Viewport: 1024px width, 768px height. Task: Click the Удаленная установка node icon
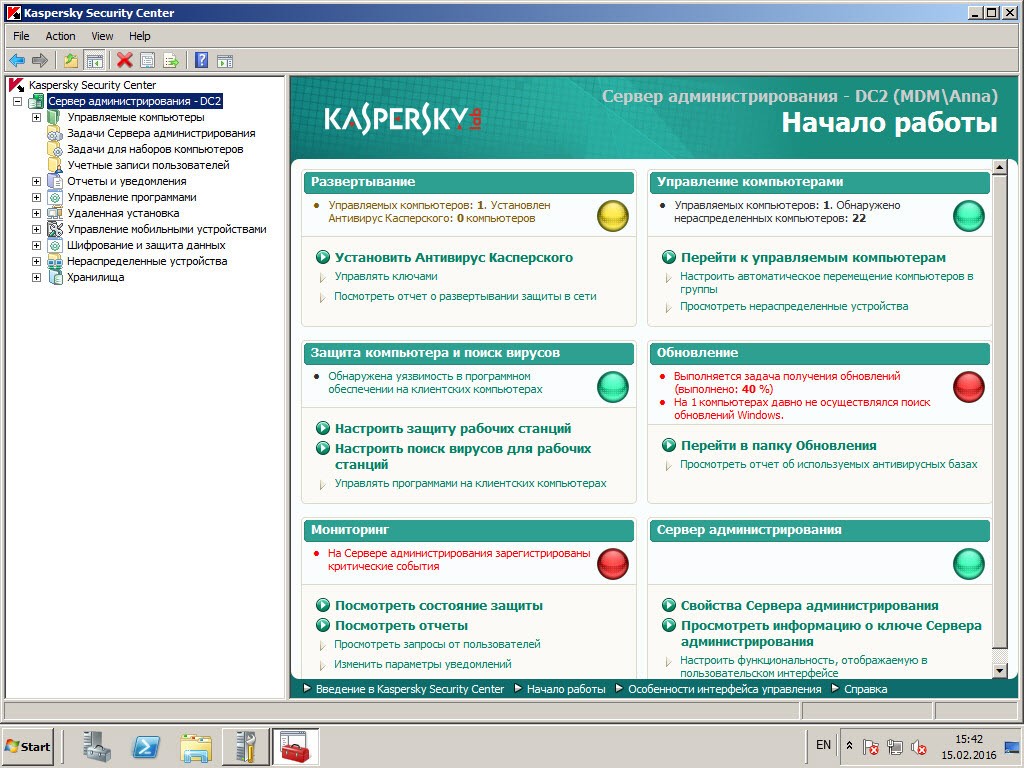point(55,214)
